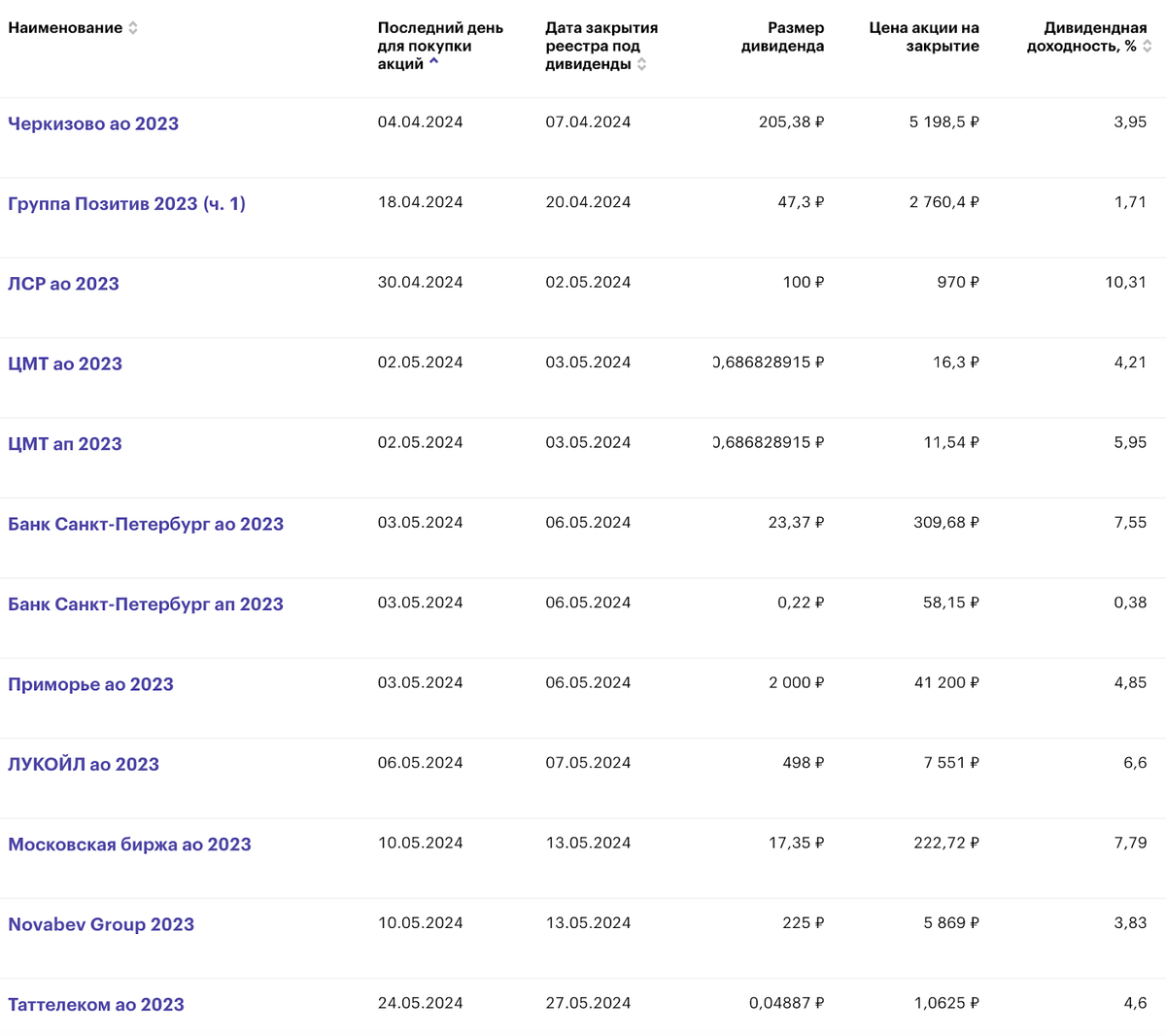Open ЛУКОЙЛ ао 2023 link
The height and width of the screenshot is (1036, 1166).
(84, 765)
